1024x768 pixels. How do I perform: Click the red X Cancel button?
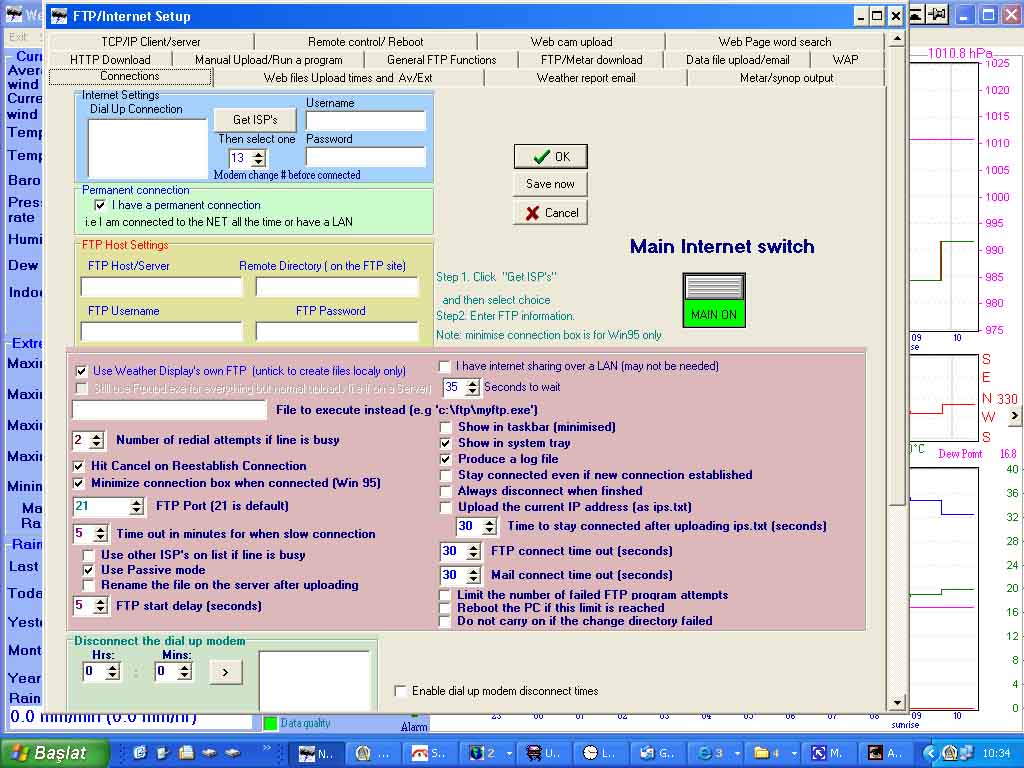coord(550,213)
